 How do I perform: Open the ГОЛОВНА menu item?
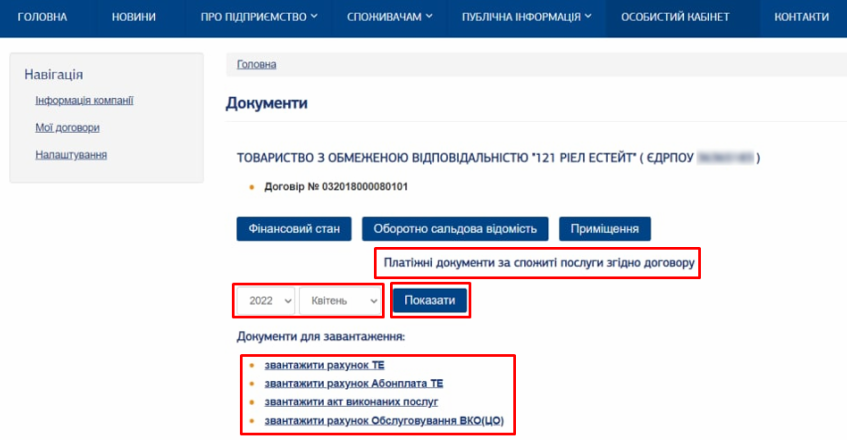click(41, 17)
